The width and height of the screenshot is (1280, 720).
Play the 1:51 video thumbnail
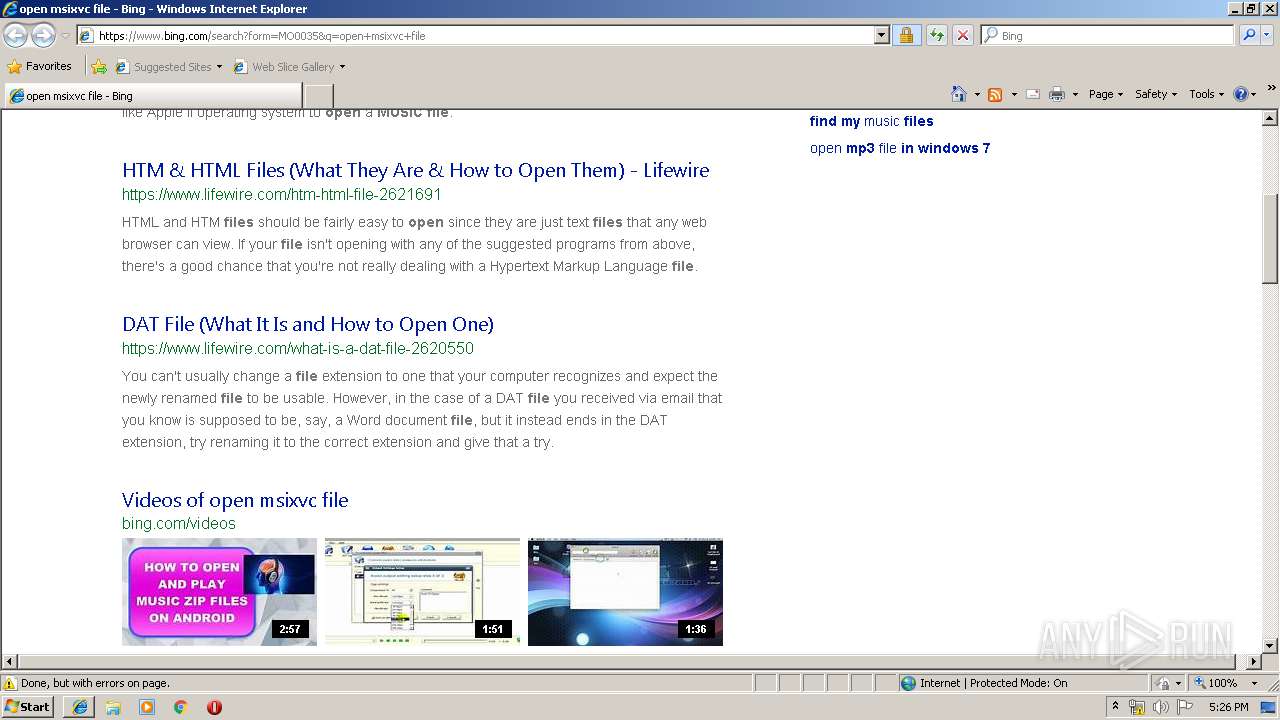tap(422, 592)
